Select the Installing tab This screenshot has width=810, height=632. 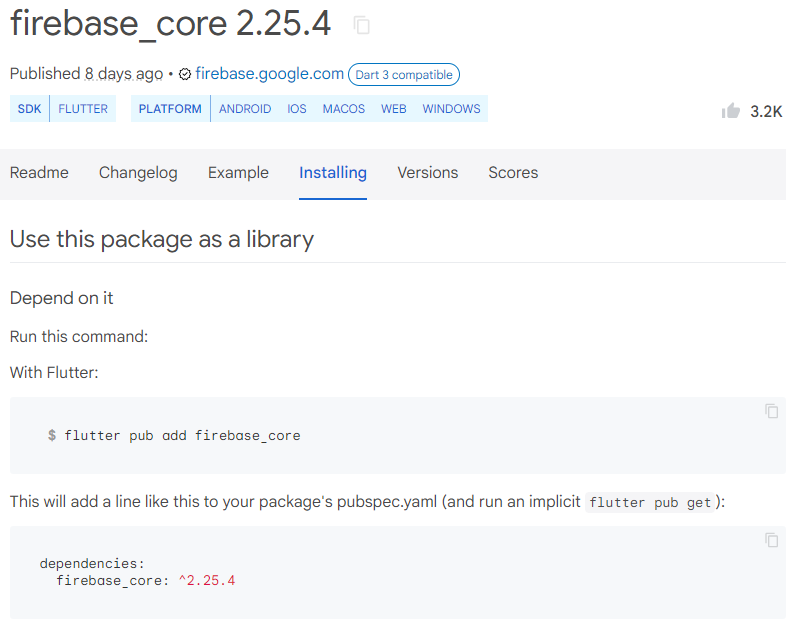tap(333, 173)
